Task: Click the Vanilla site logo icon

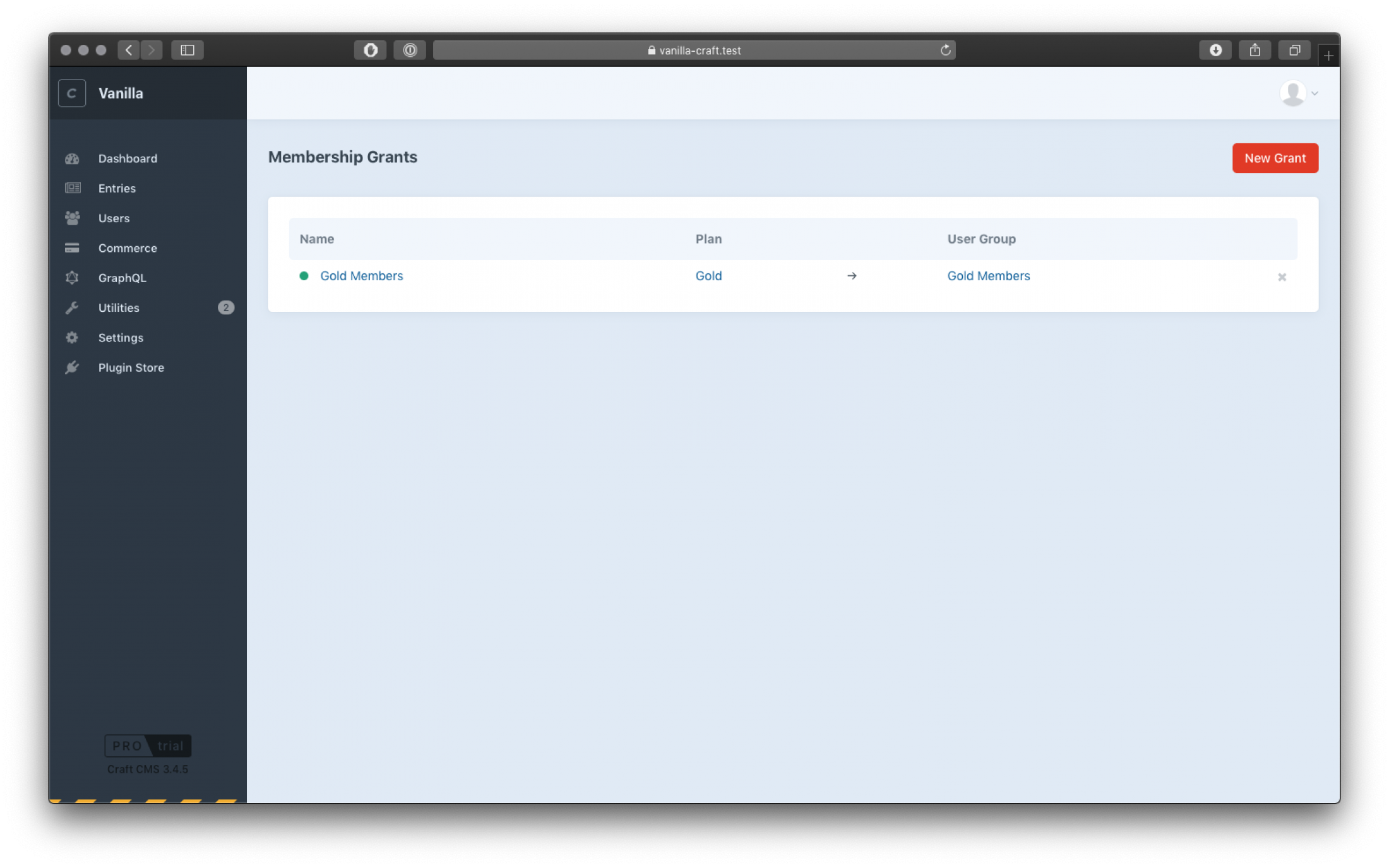Action: click(x=72, y=93)
